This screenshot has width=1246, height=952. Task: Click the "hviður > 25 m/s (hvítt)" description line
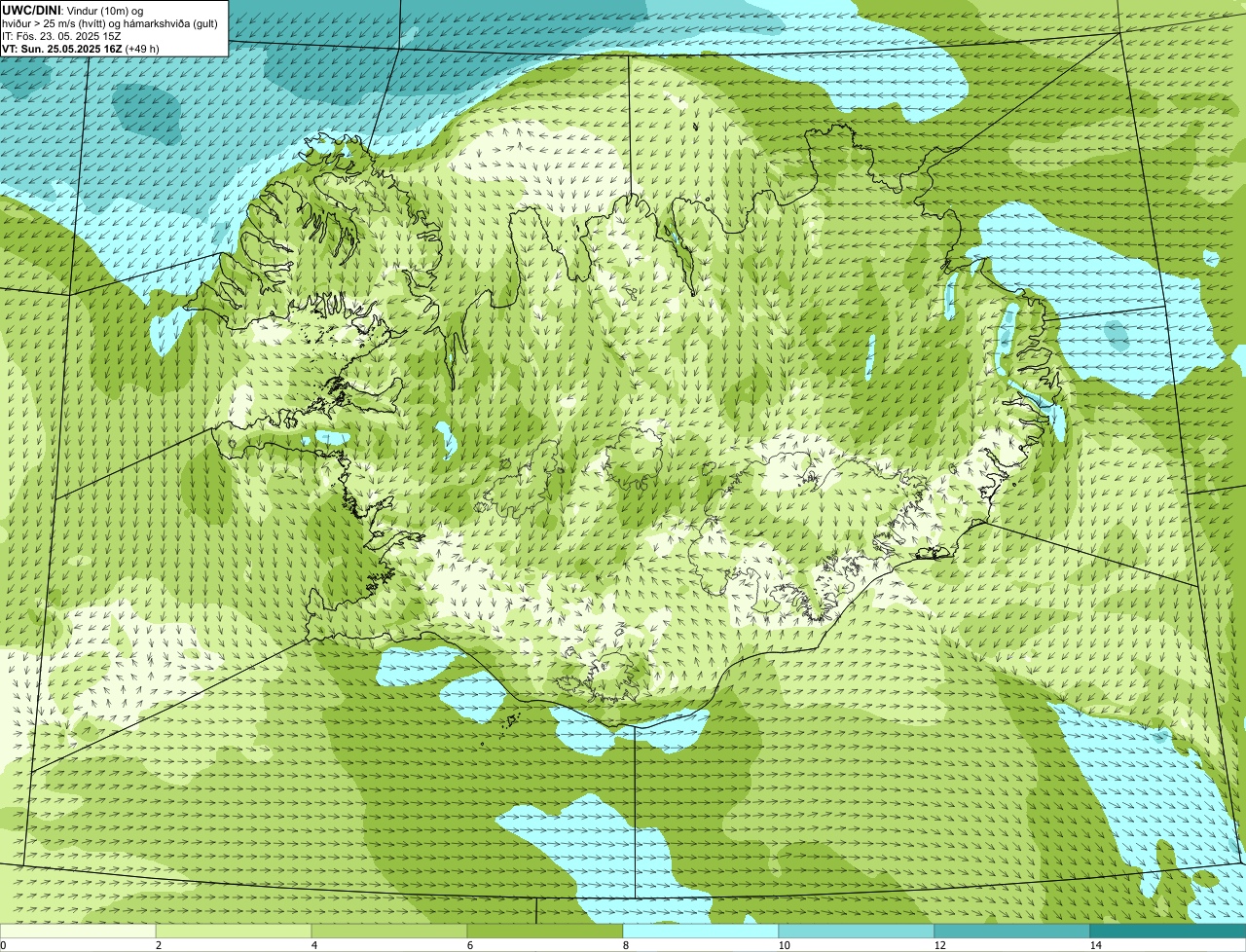tap(110, 22)
